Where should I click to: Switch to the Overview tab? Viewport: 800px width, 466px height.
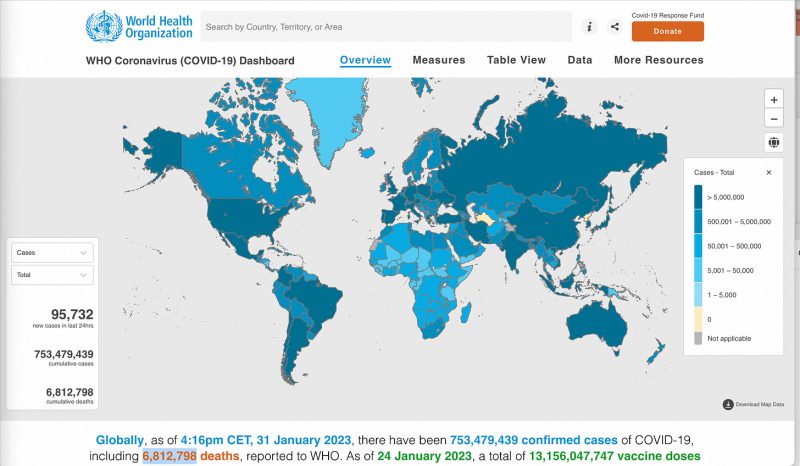[x=365, y=60]
